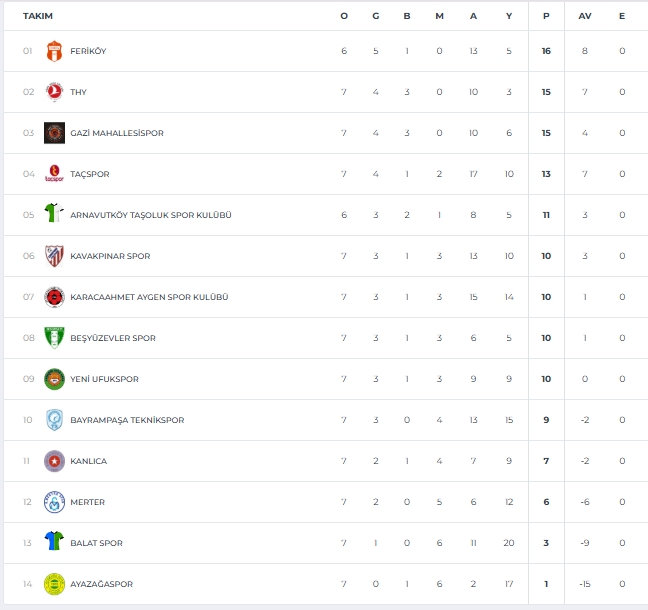The image size is (648, 610).
Task: Open the Merter team link
Action: (x=87, y=502)
